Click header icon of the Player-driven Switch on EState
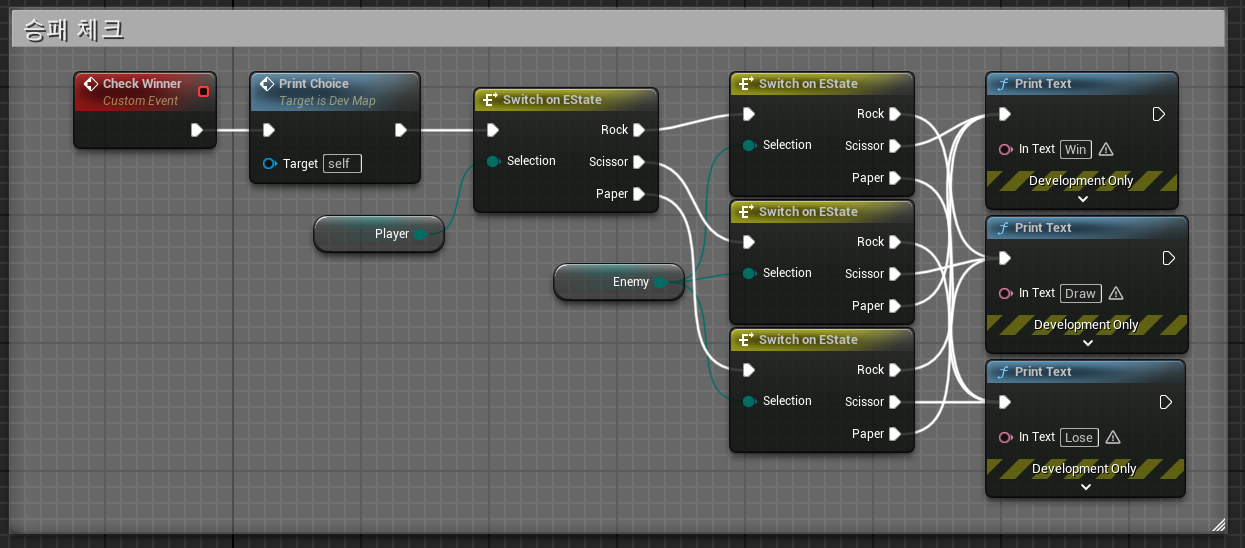 490,100
